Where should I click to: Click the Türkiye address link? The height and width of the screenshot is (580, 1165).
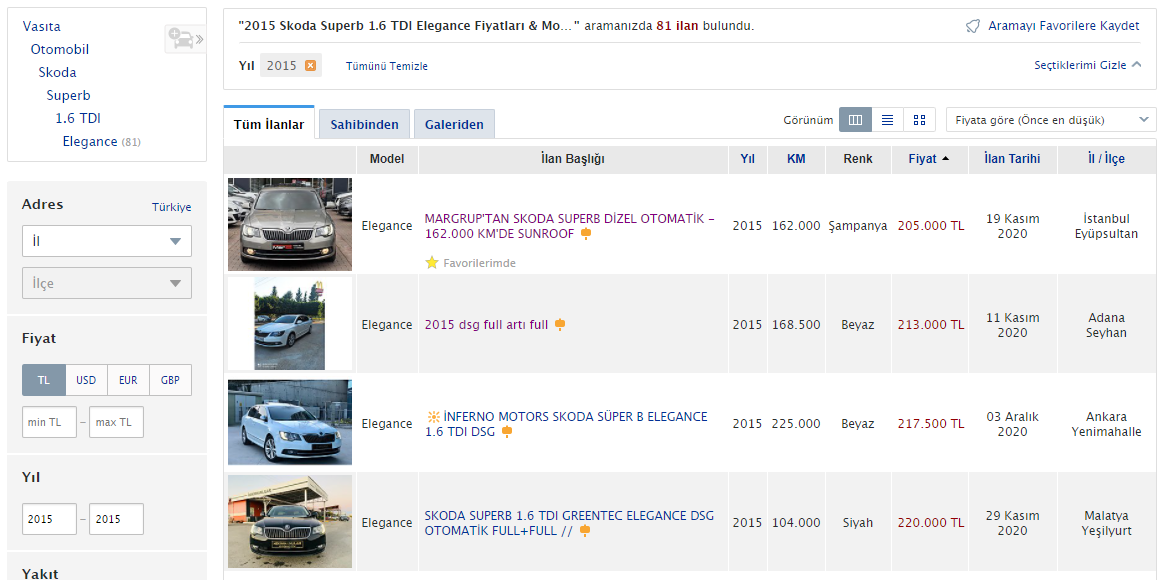[x=172, y=207]
